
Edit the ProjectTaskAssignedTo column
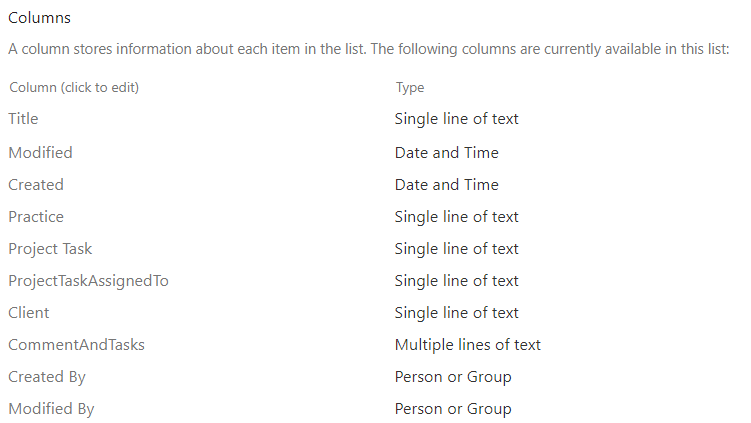(x=88, y=281)
